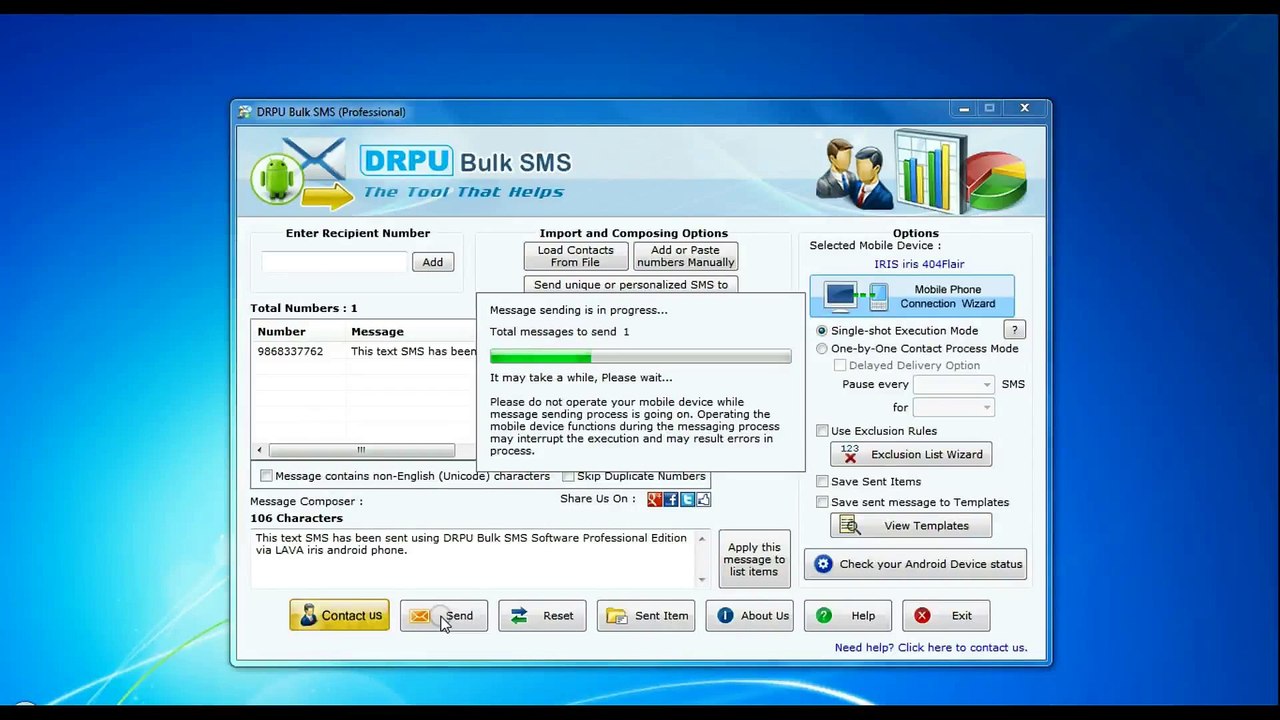Image resolution: width=1280 pixels, height=720 pixels.
Task: Click Add or Paste numbers Manually
Action: click(x=686, y=257)
